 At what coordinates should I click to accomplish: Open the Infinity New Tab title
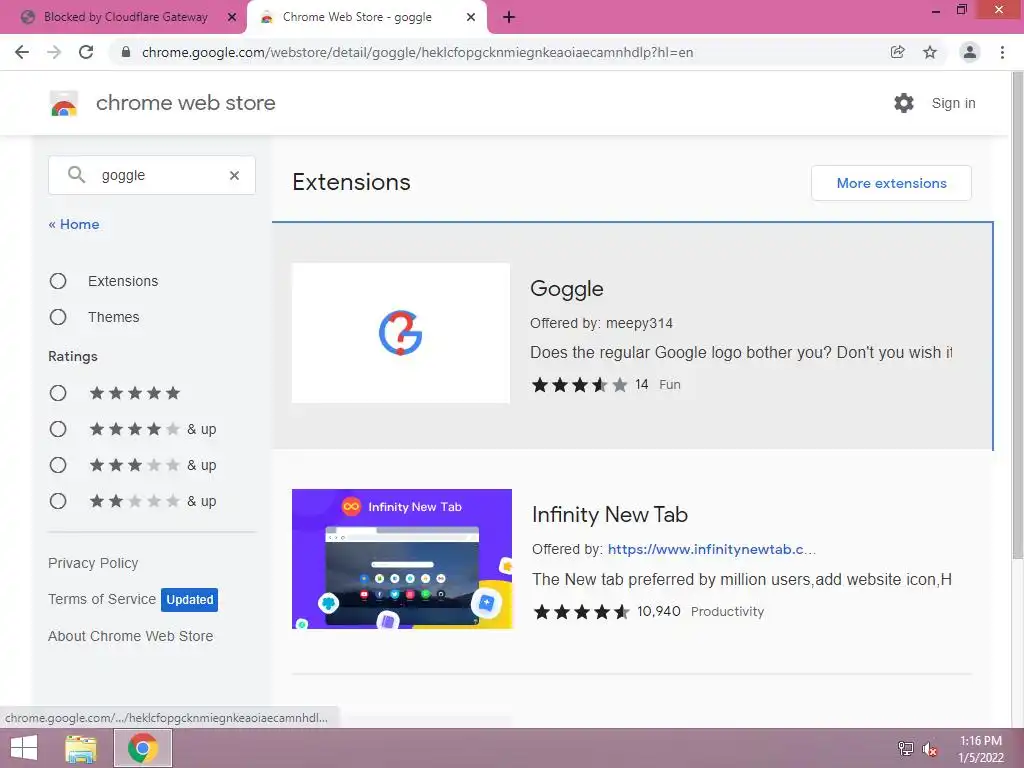tap(610, 515)
